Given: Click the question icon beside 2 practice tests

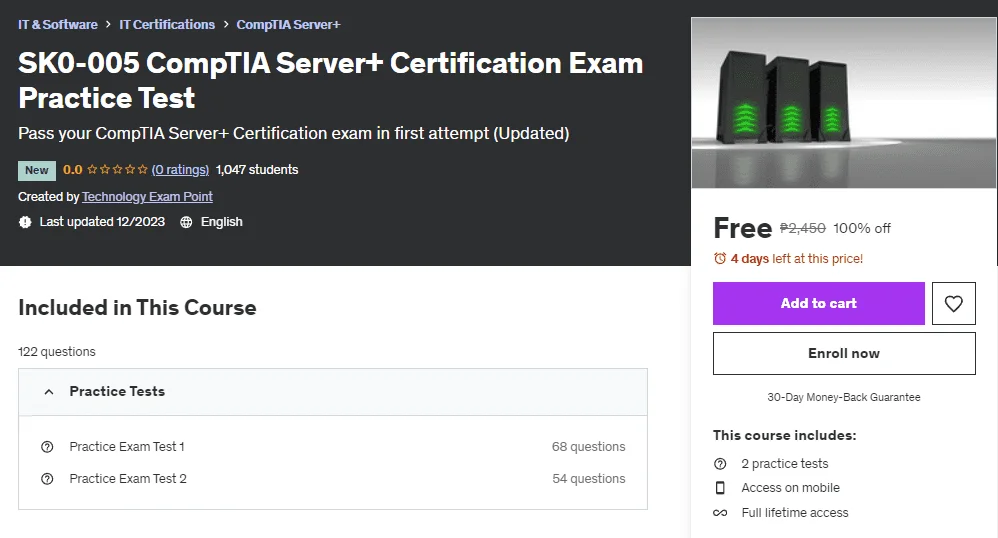Looking at the screenshot, I should click(x=720, y=464).
